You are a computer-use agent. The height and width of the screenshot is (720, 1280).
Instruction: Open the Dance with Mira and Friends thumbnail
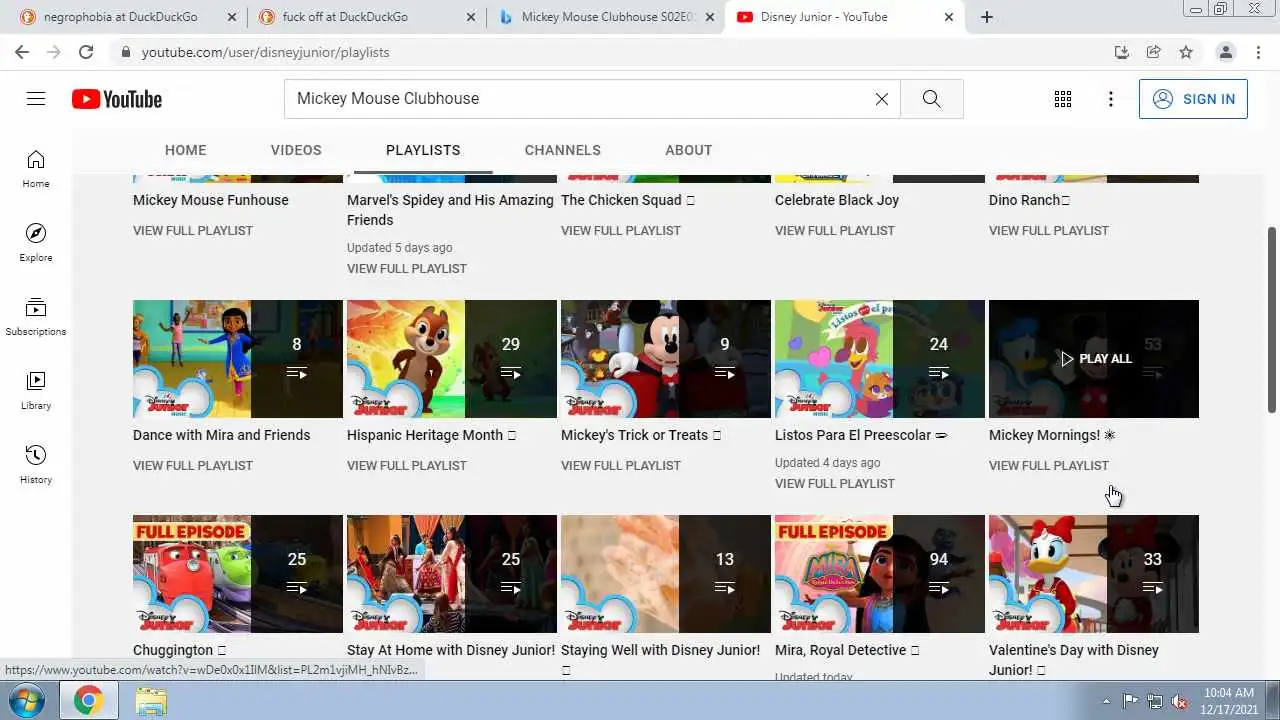[238, 359]
